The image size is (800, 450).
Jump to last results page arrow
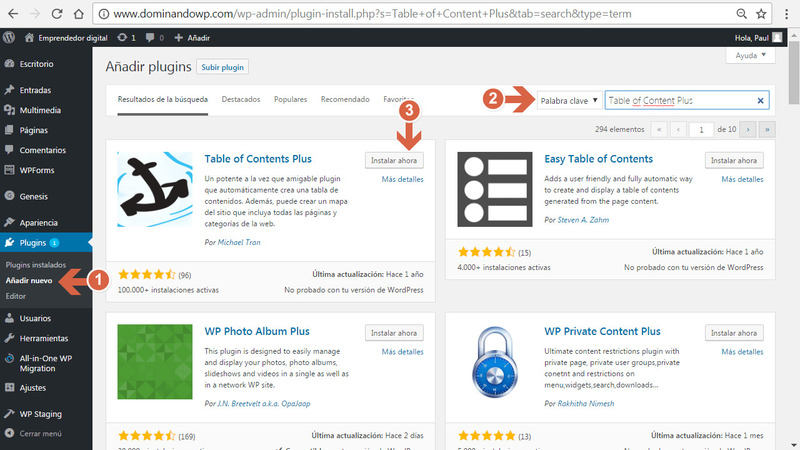click(x=767, y=130)
